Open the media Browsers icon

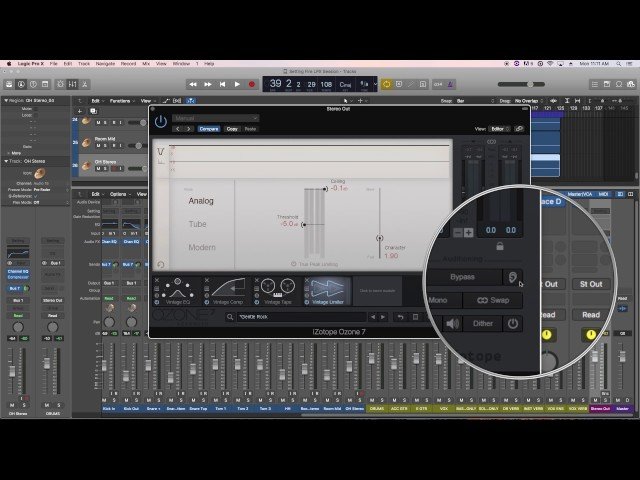[x=631, y=84]
